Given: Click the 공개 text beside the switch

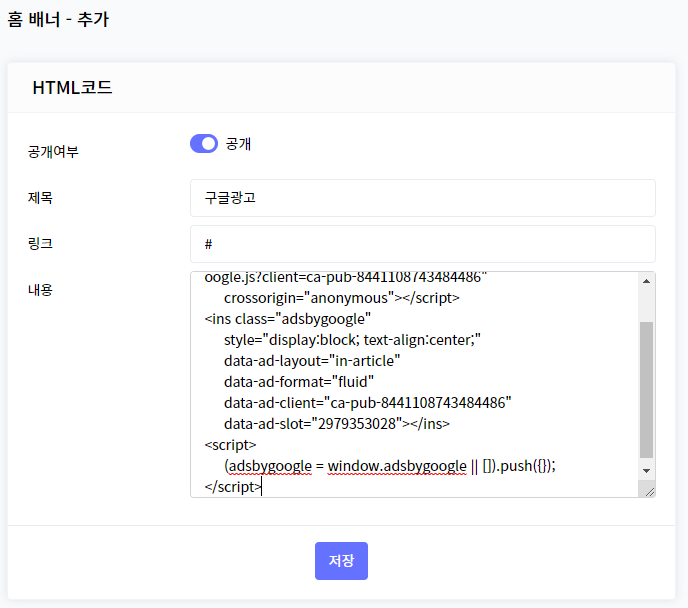Looking at the screenshot, I should click(x=238, y=143).
